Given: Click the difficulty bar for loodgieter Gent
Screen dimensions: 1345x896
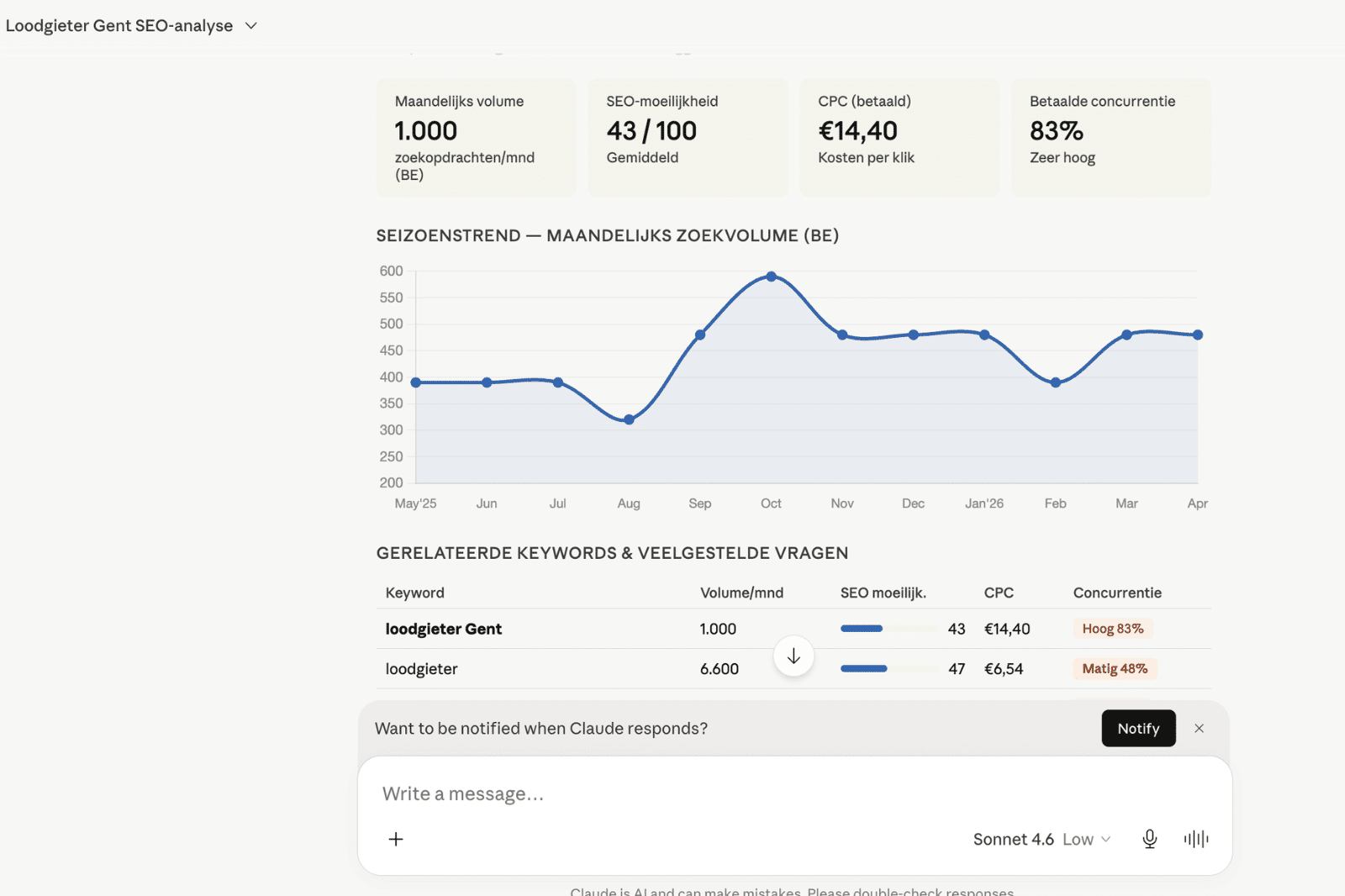Looking at the screenshot, I should pos(889,629).
